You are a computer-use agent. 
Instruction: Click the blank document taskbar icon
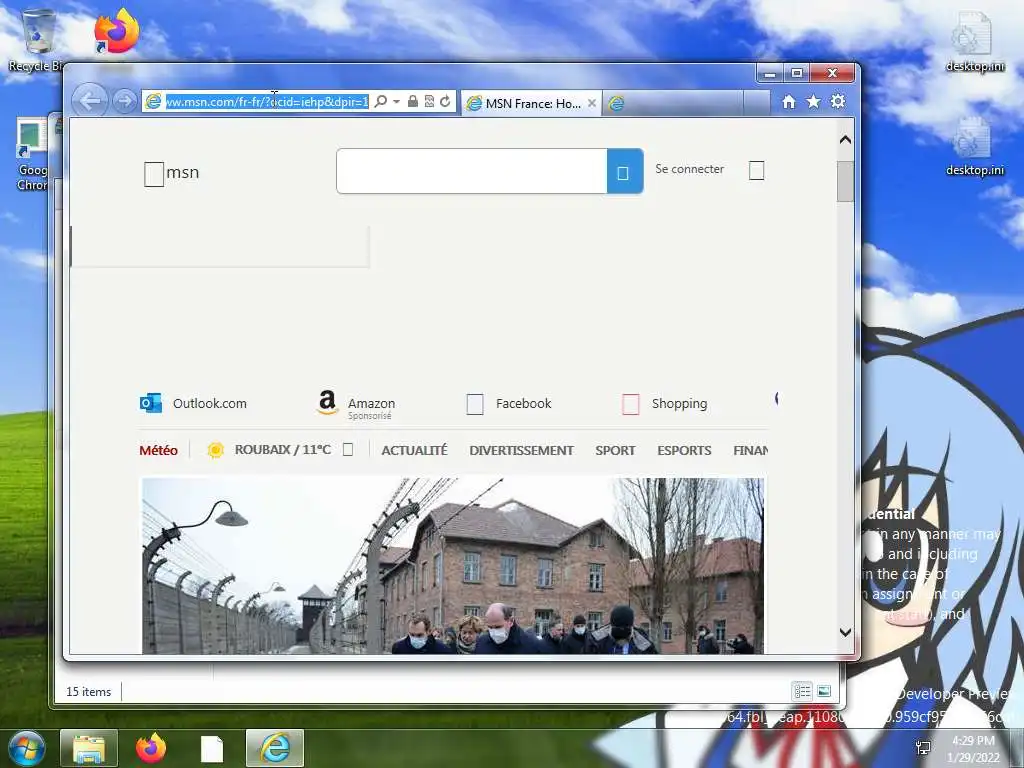click(212, 749)
